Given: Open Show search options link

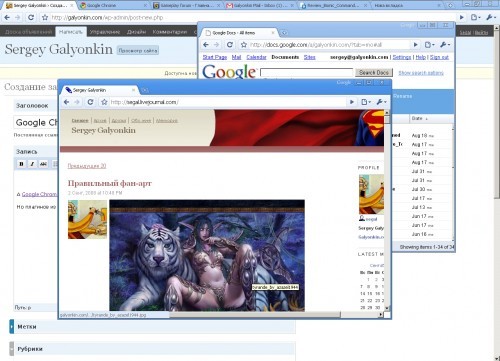Looking at the screenshot, I should [421, 73].
